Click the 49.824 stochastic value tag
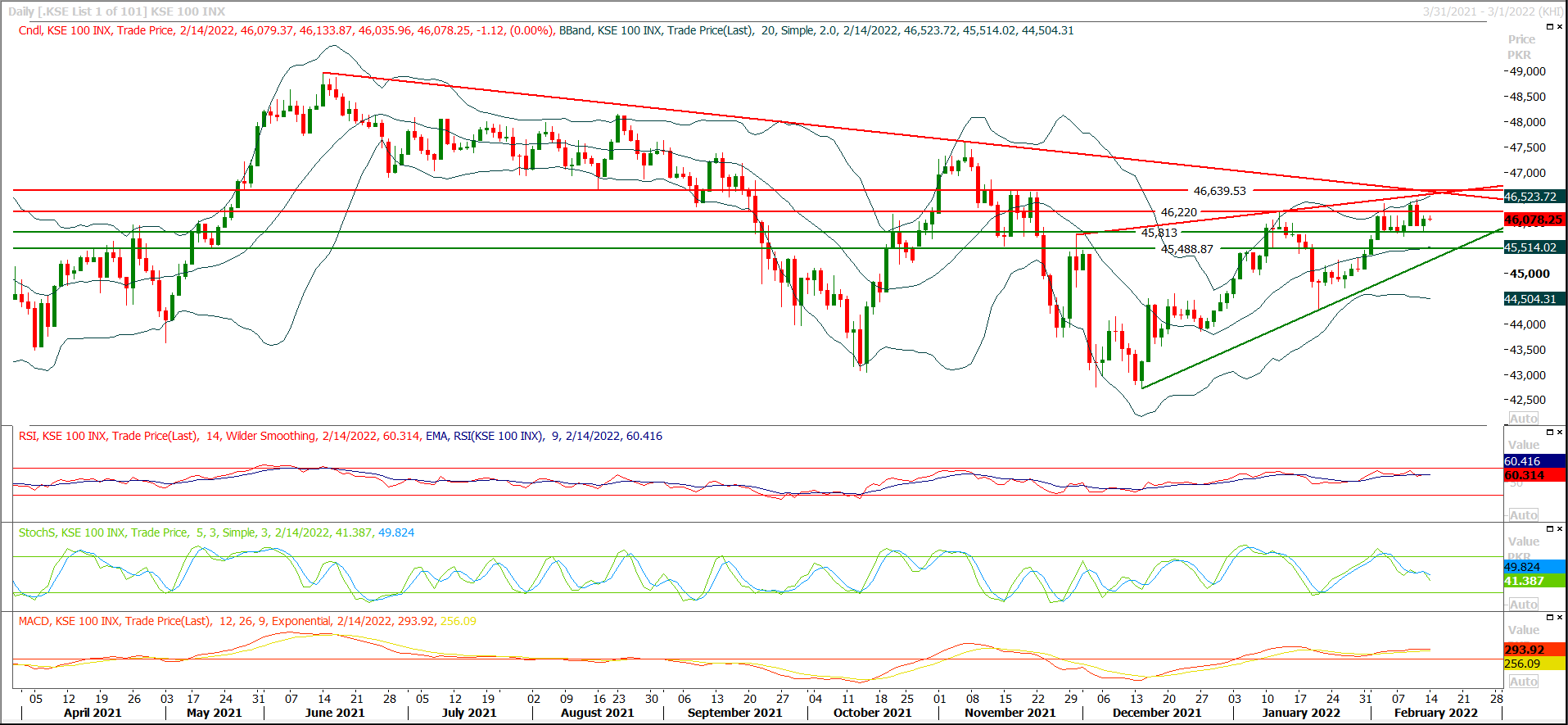Image resolution: width=1568 pixels, height=725 pixels. tap(1534, 567)
